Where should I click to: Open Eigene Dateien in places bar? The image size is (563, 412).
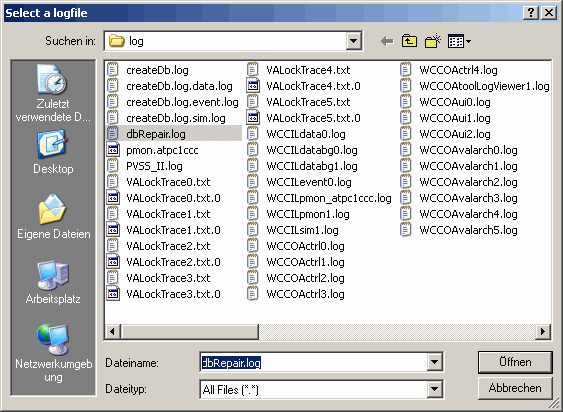pyautogui.click(x=53, y=217)
